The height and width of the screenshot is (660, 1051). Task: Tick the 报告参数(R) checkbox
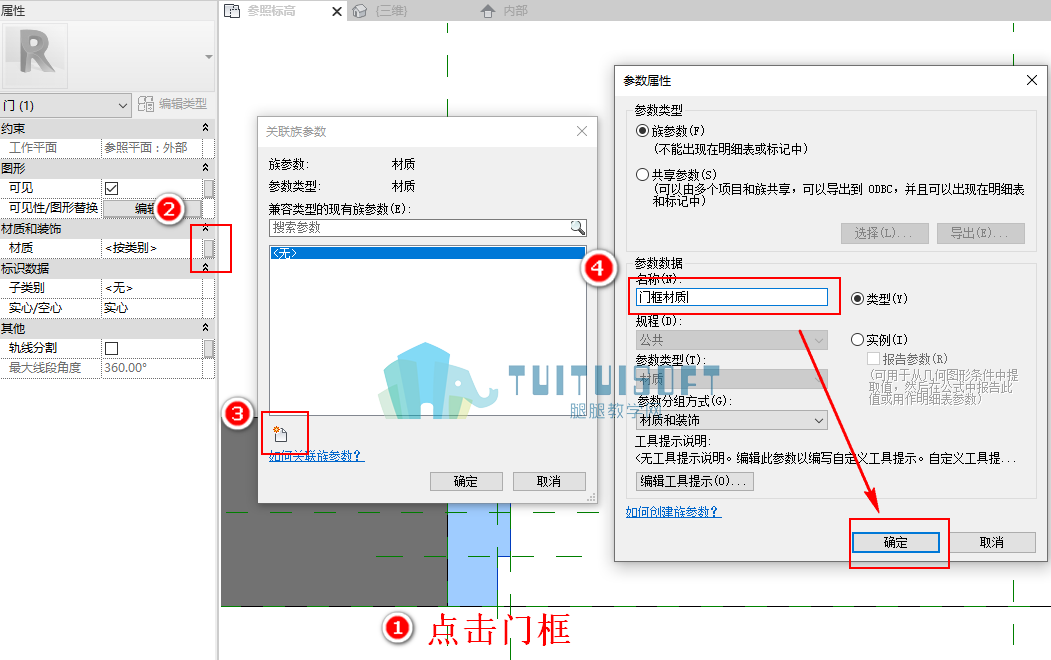click(873, 358)
